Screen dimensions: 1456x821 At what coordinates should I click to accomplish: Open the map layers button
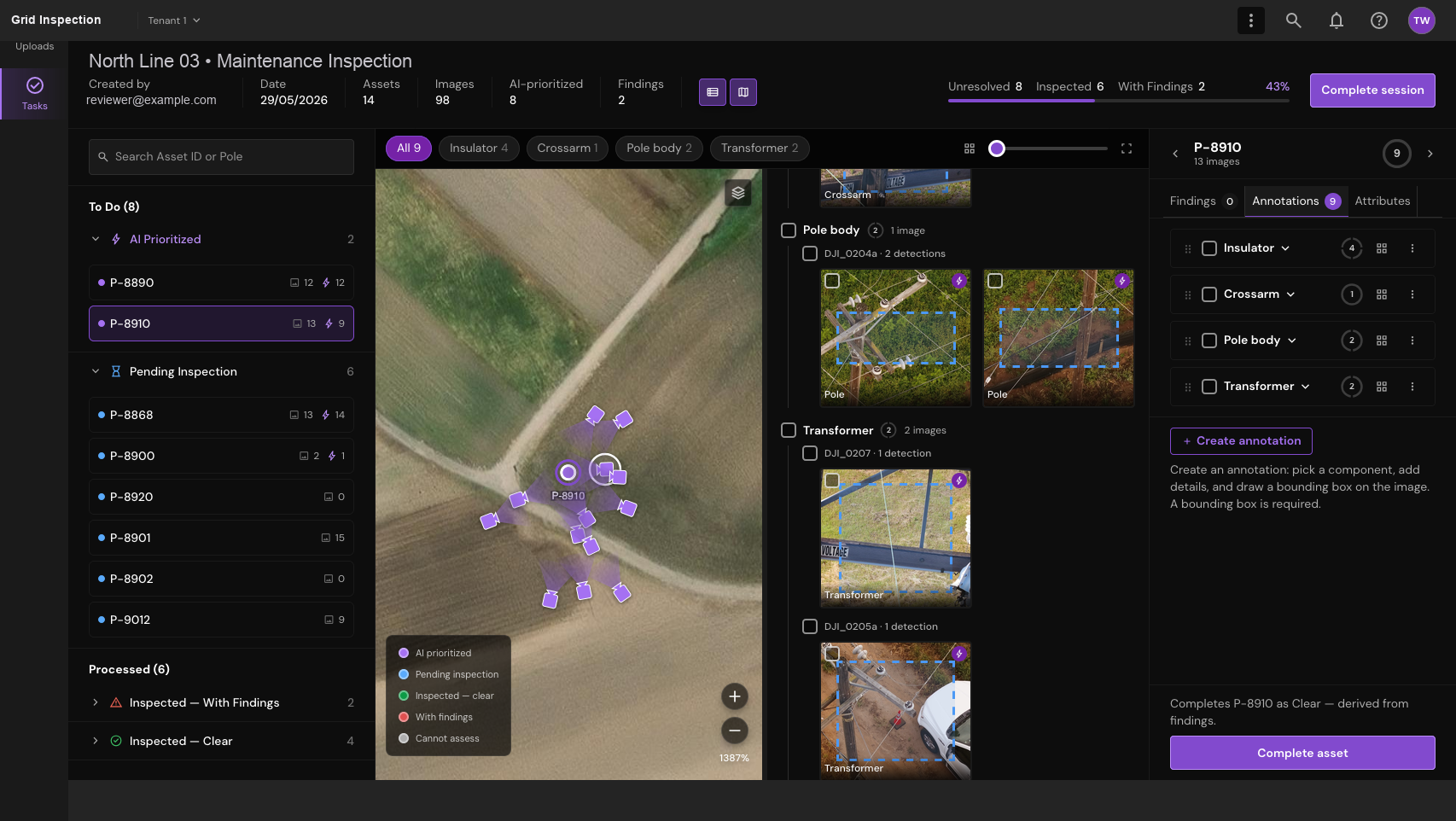click(x=737, y=193)
